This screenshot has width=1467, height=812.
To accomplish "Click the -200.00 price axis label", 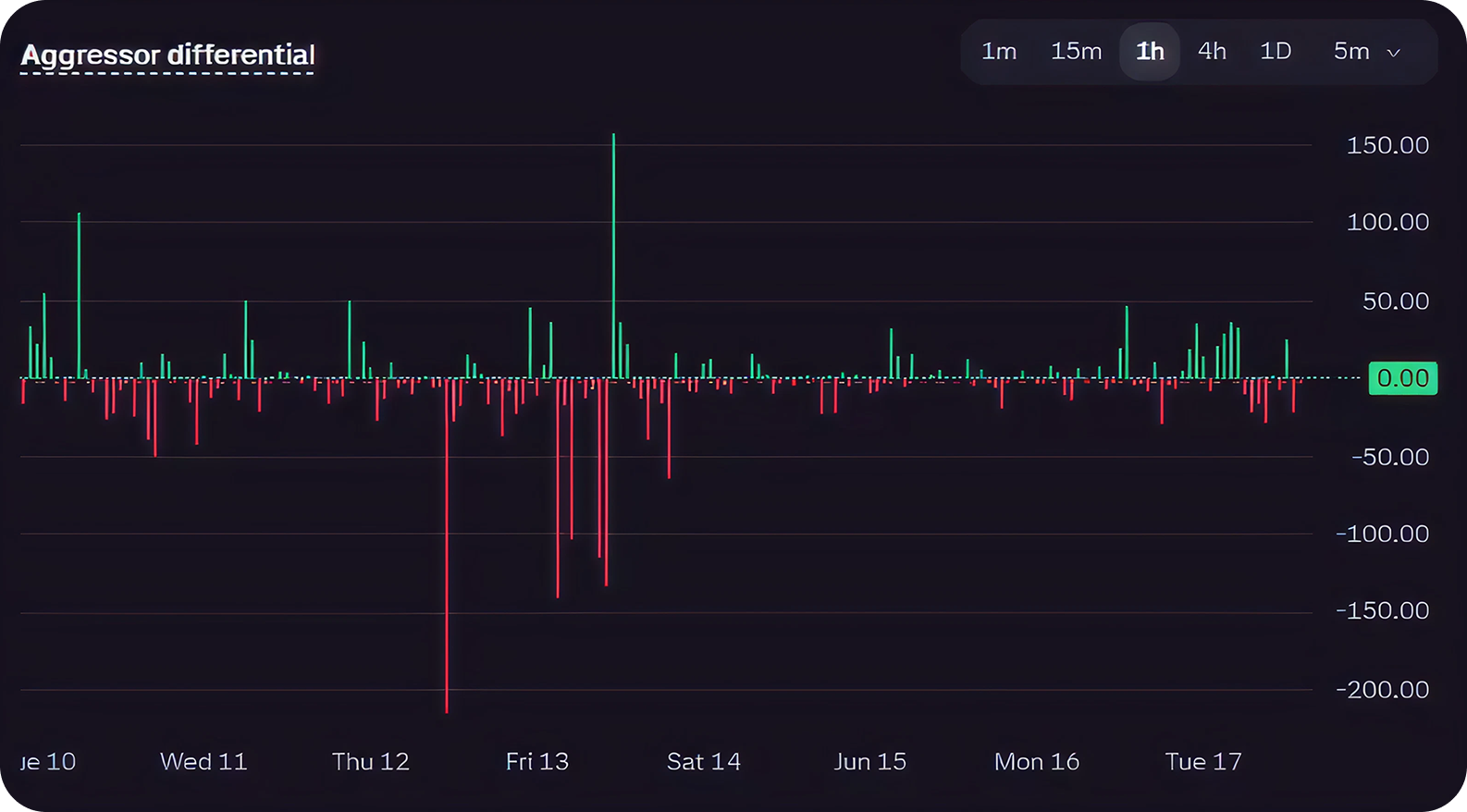I will point(1382,689).
